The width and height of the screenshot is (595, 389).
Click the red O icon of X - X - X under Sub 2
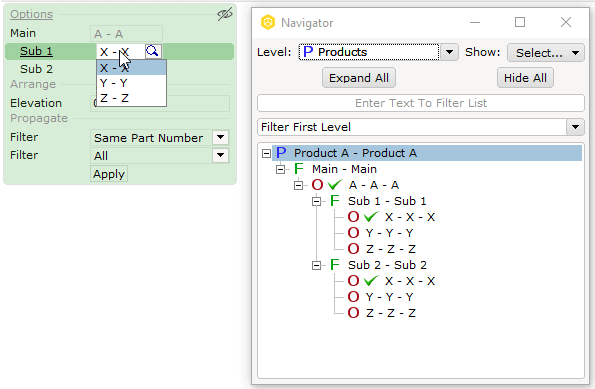tap(353, 281)
